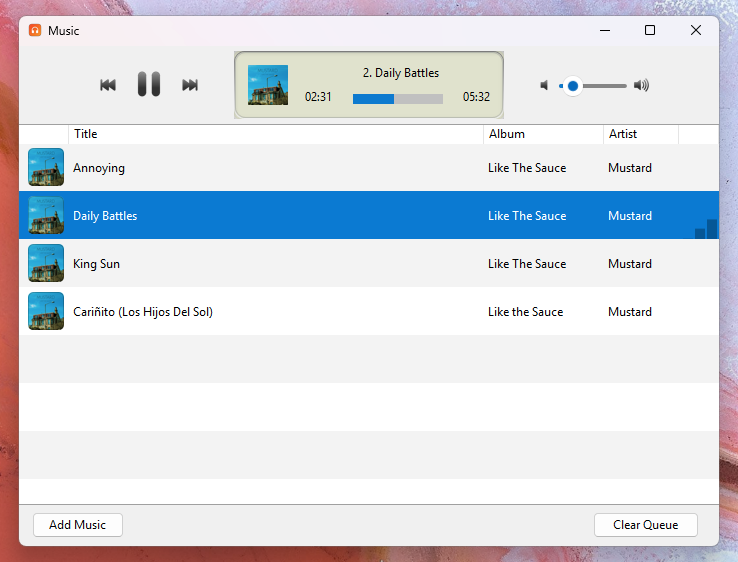The width and height of the screenshot is (738, 562).
Task: Click the now-playing album art
Action: pyautogui.click(x=268, y=85)
